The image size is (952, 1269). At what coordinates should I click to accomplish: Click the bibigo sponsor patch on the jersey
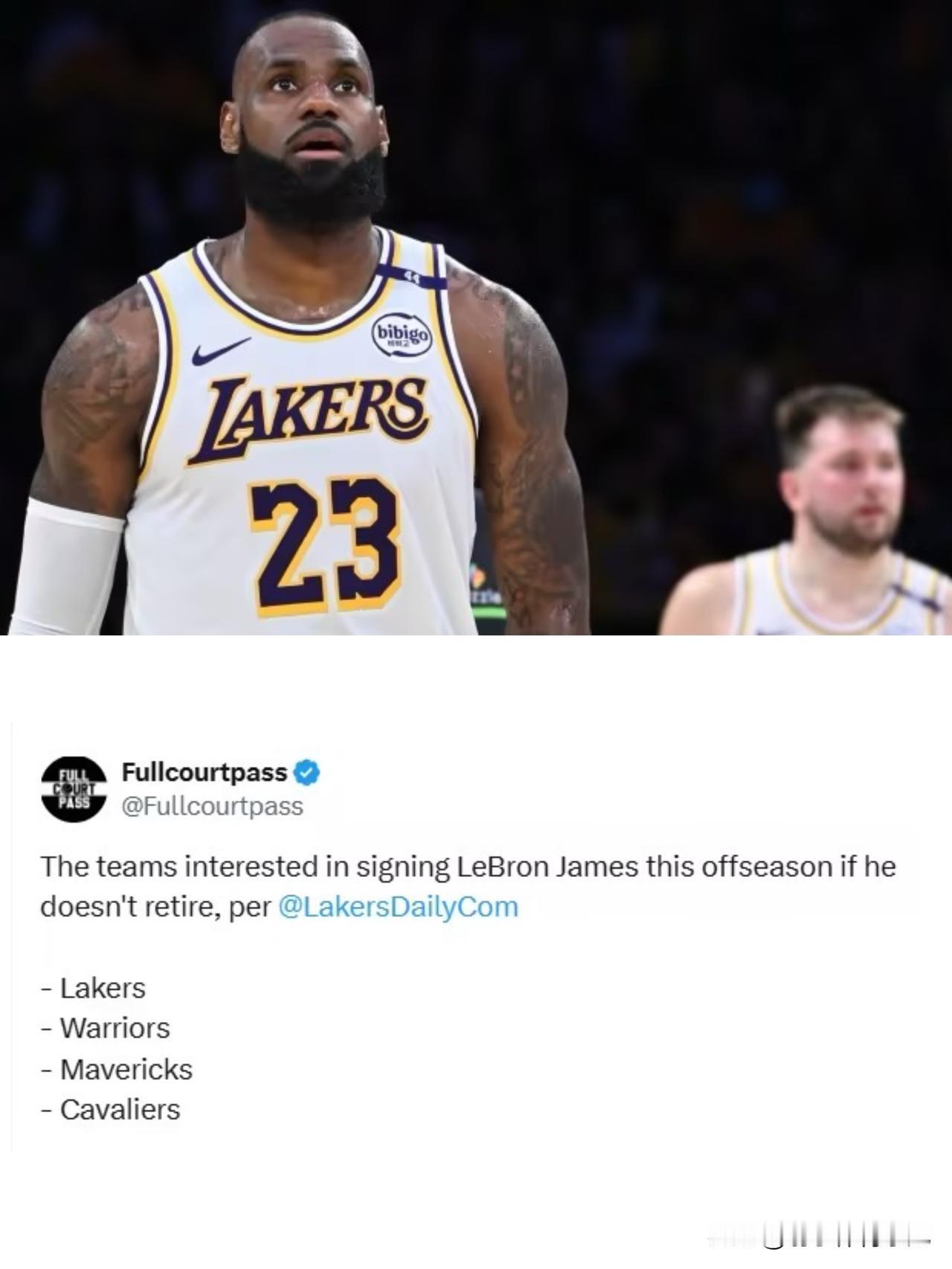[x=402, y=336]
